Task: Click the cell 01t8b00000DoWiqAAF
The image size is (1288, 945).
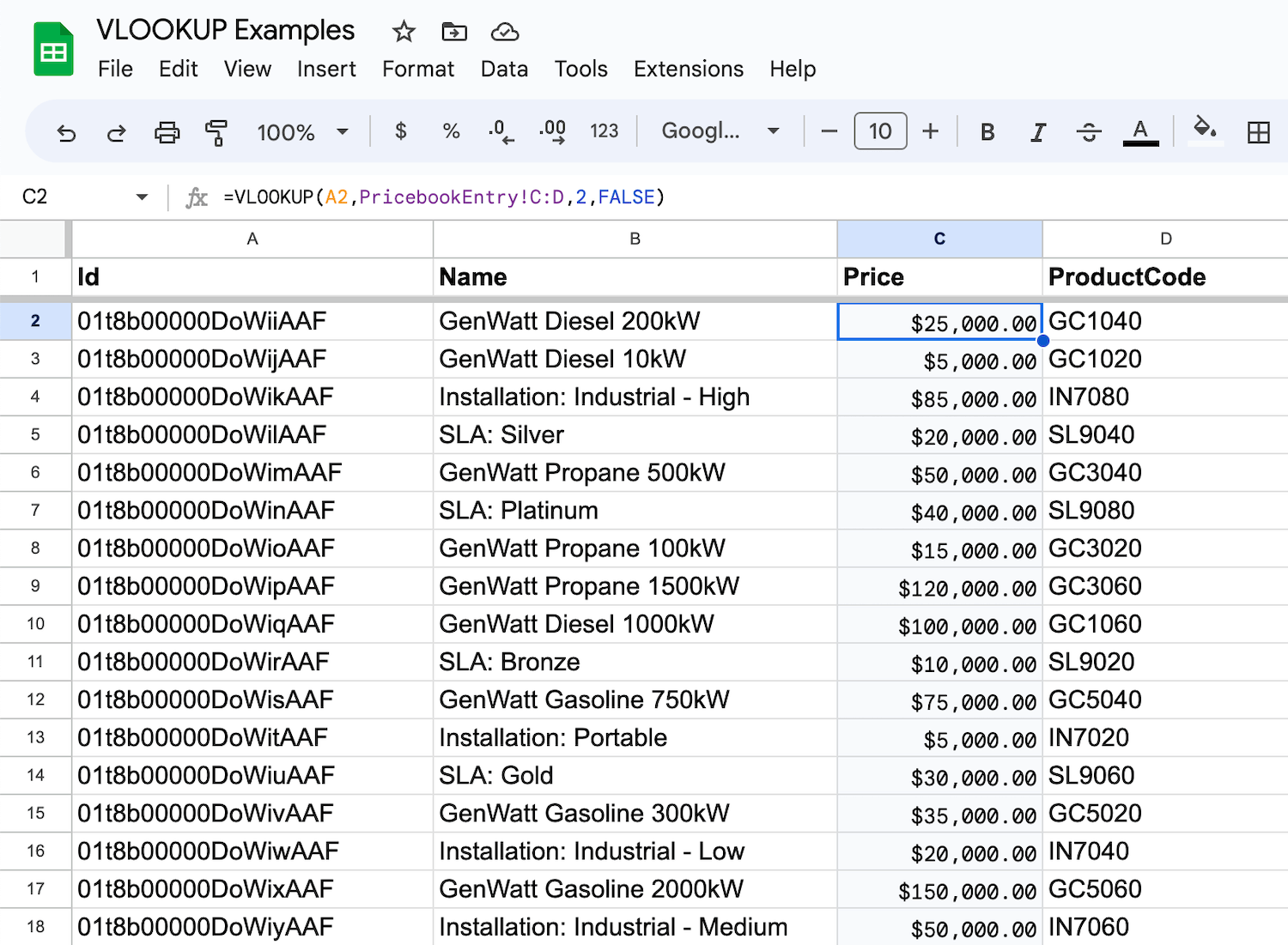Action: (x=252, y=624)
